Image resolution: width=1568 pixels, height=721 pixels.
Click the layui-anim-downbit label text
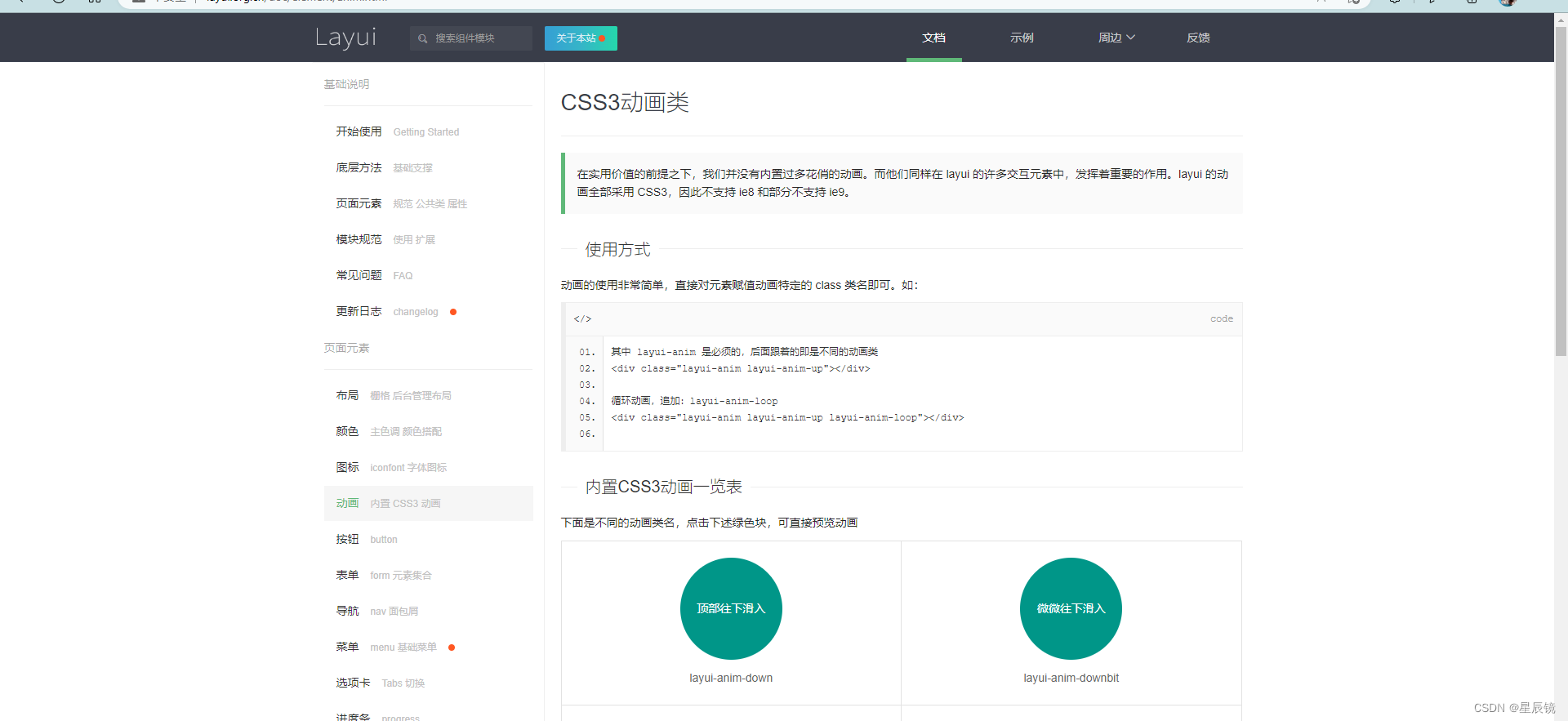pyautogui.click(x=1071, y=678)
